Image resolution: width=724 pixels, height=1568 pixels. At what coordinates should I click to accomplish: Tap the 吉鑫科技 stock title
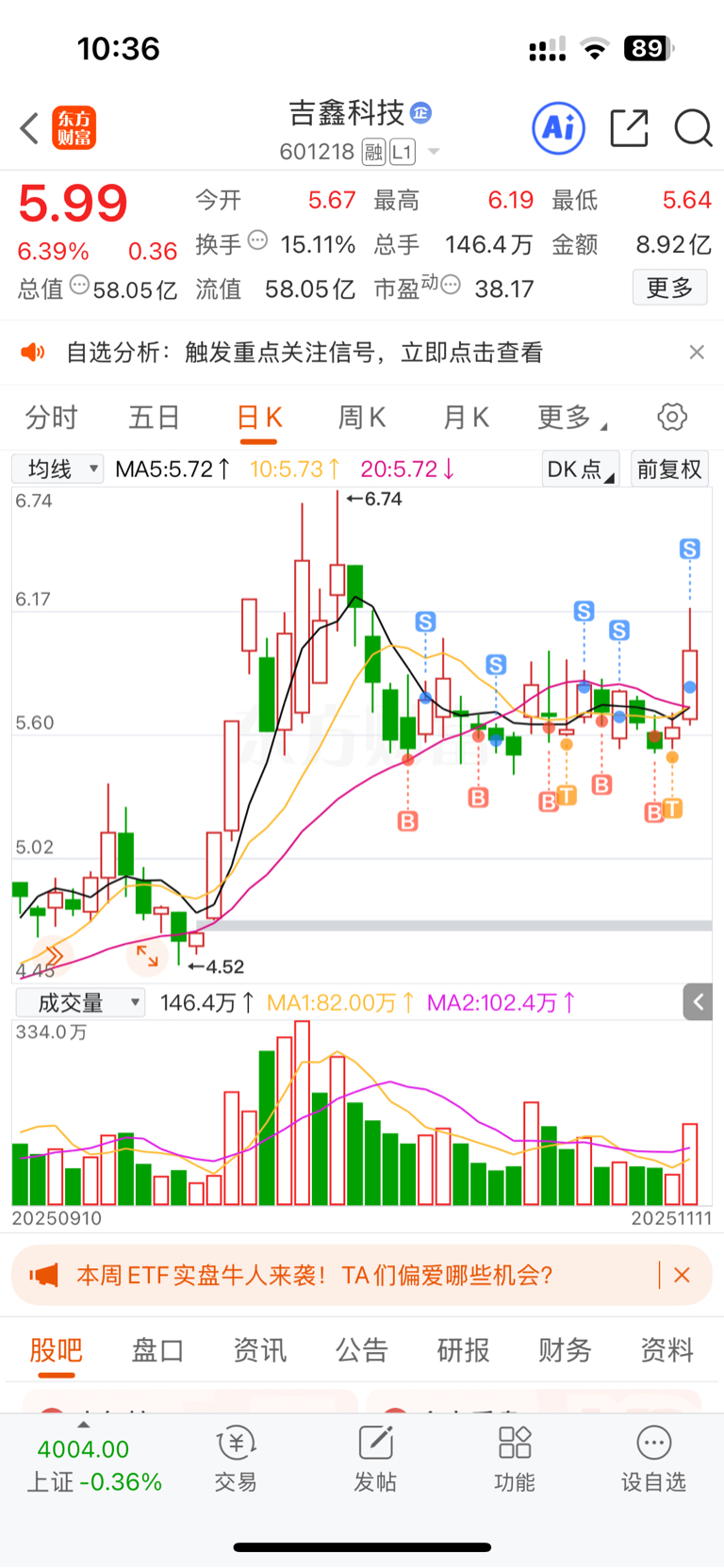coord(346,113)
